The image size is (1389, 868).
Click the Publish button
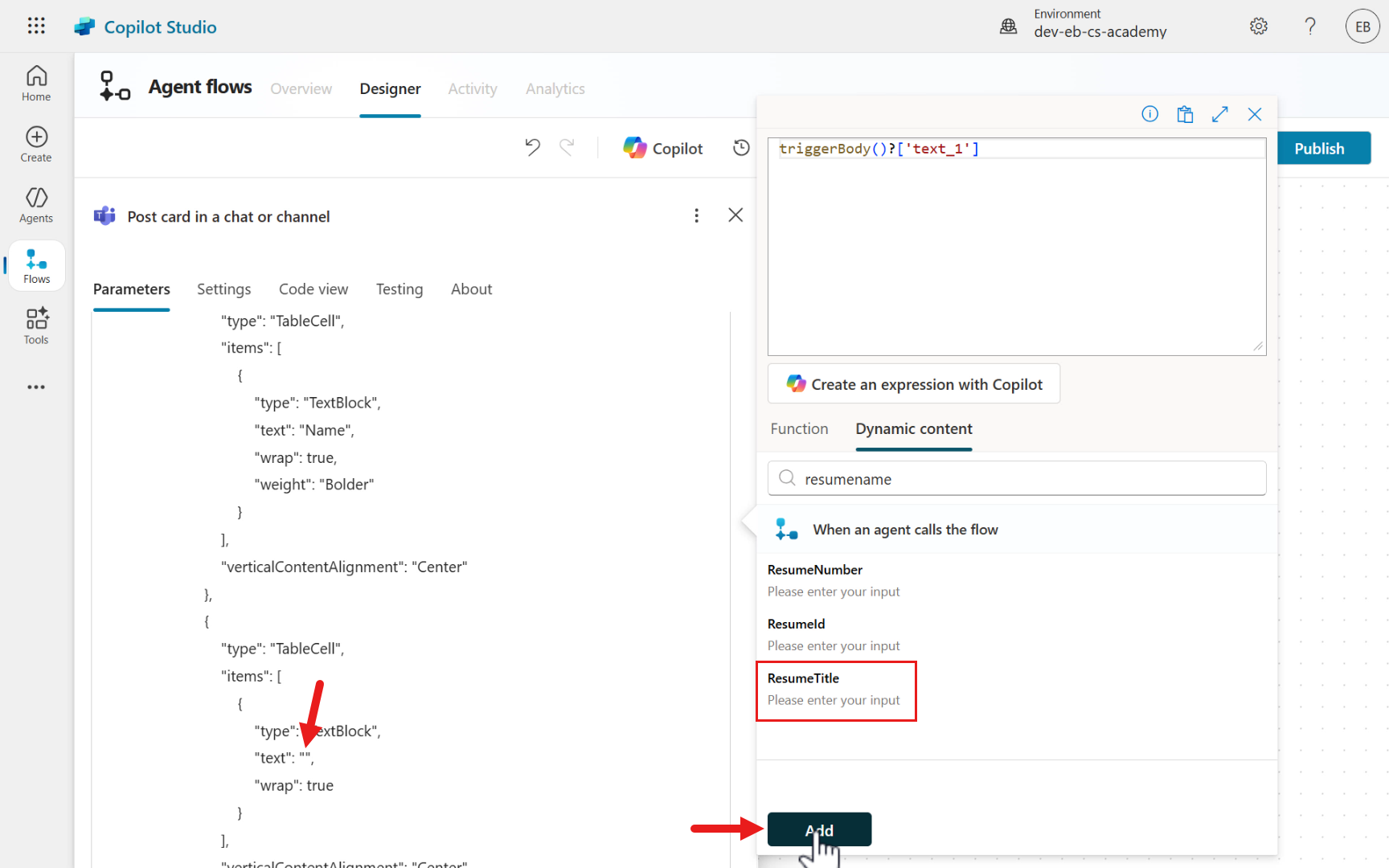tap(1319, 149)
